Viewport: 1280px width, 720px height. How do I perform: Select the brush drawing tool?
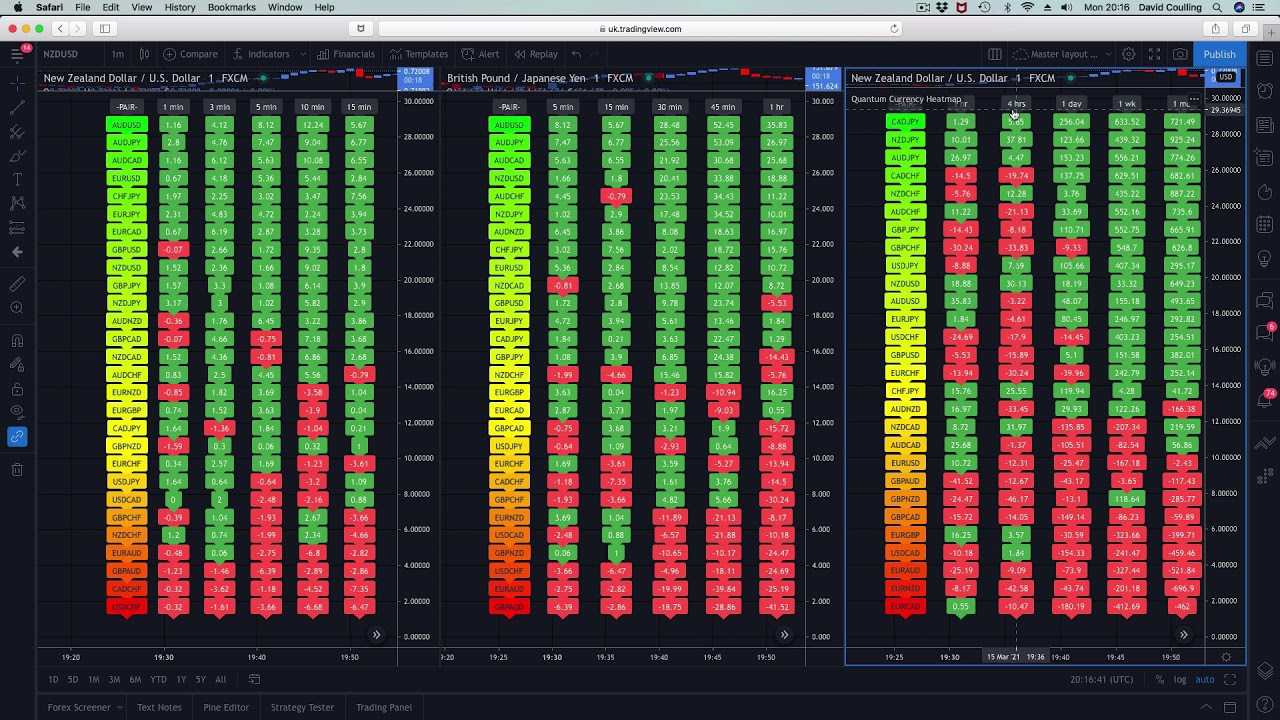pyautogui.click(x=17, y=155)
